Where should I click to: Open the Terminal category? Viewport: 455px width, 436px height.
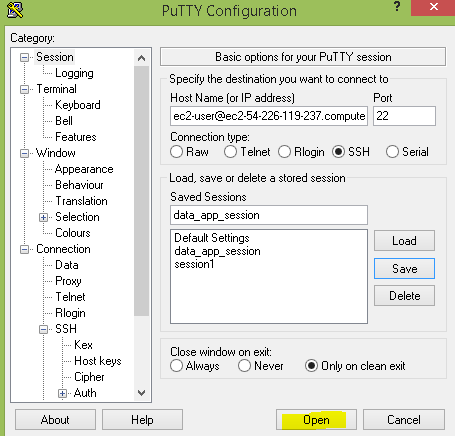(56, 89)
